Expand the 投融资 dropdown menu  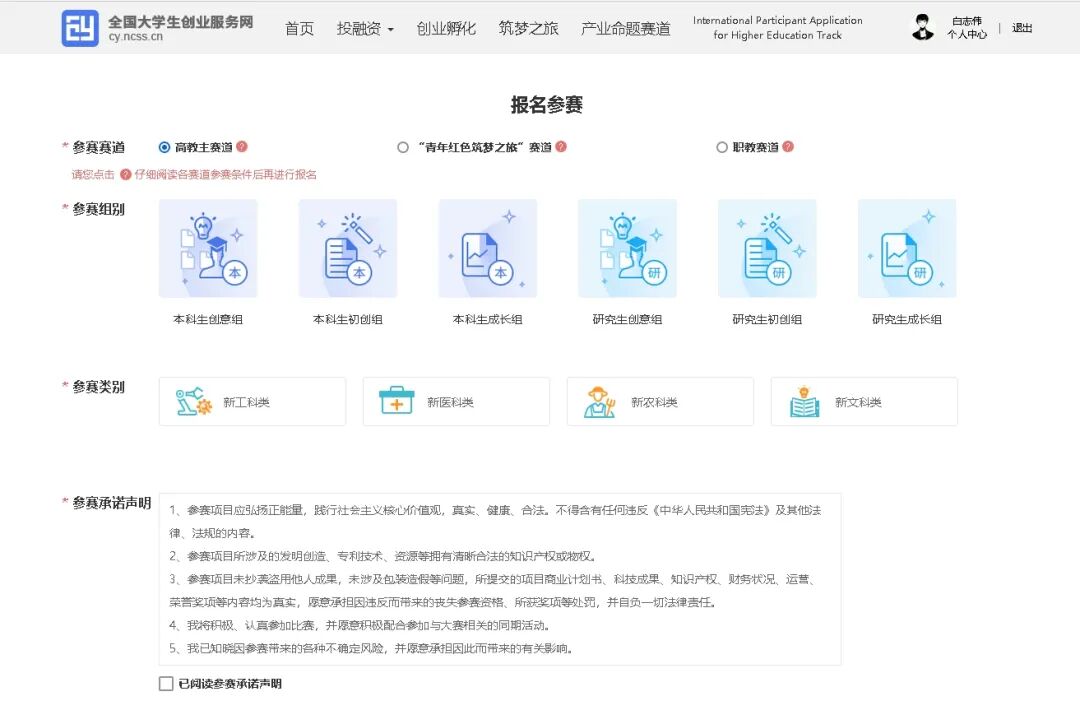pyautogui.click(x=365, y=29)
